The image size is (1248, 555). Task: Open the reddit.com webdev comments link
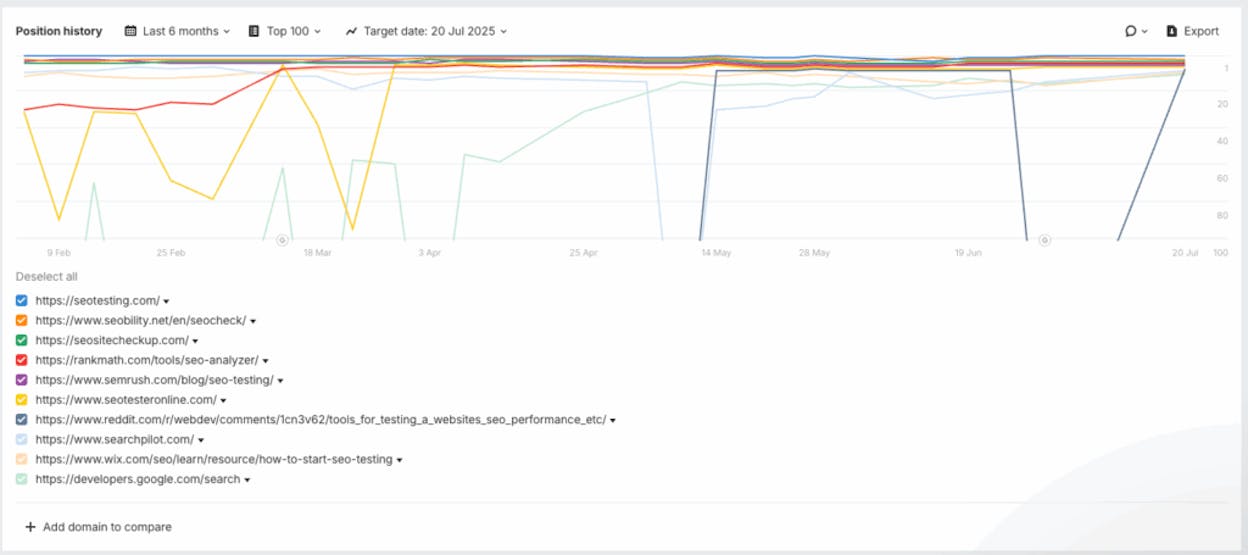[320, 420]
